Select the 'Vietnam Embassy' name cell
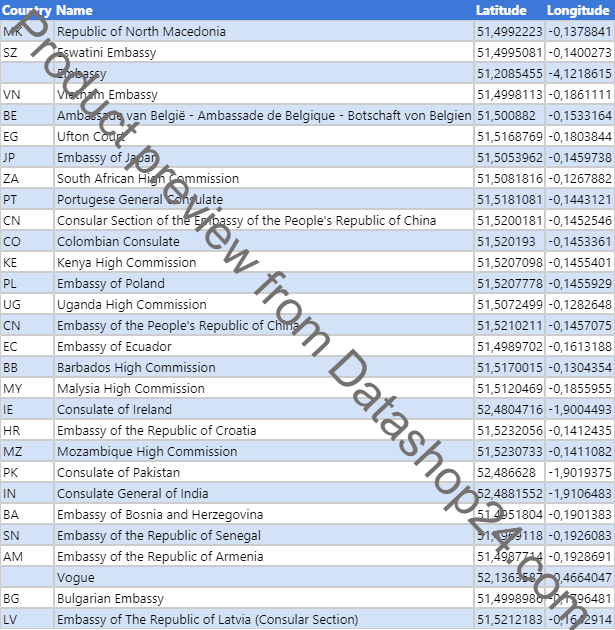 (264, 94)
